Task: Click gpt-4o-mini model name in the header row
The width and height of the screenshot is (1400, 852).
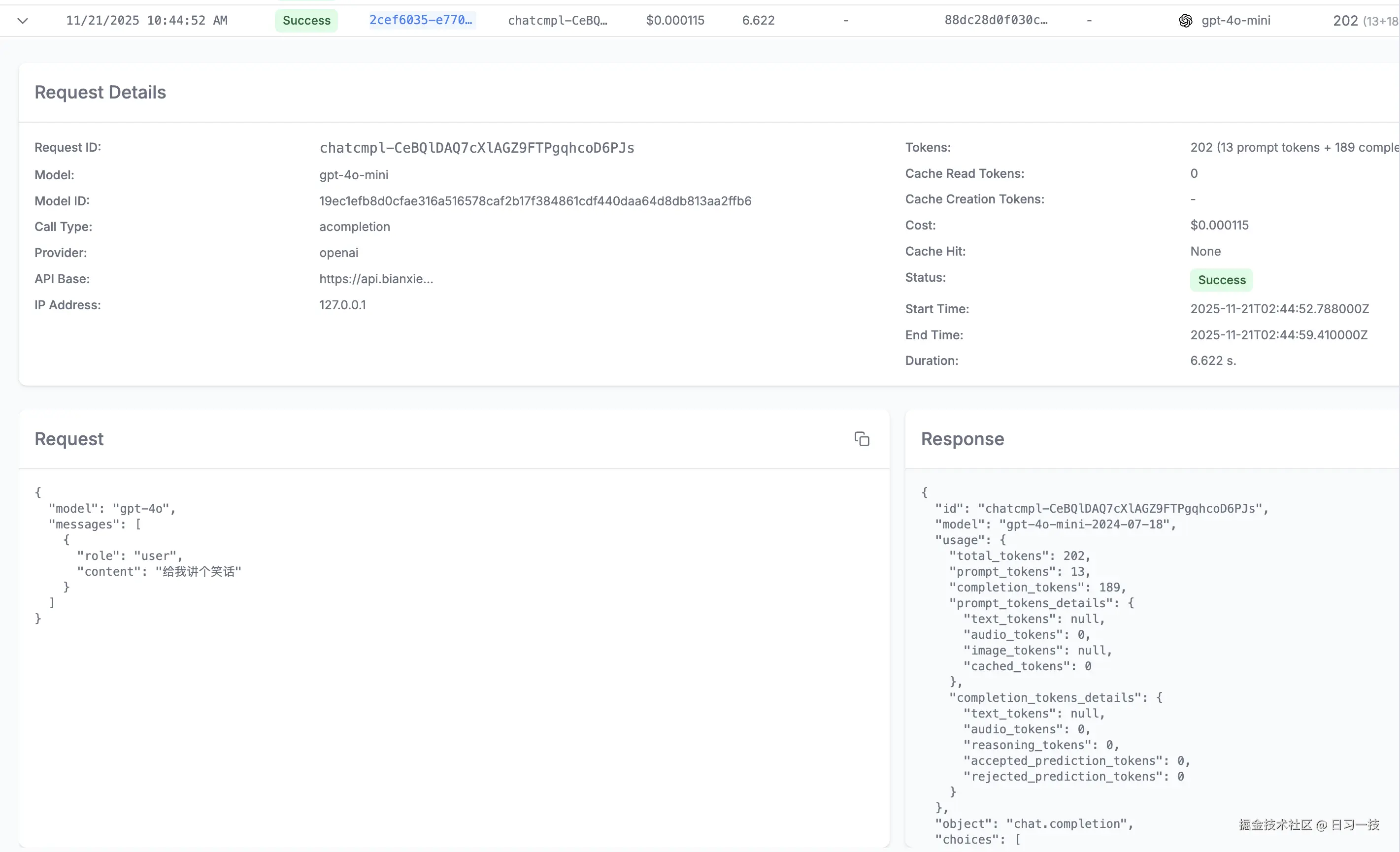Action: coord(1236,21)
